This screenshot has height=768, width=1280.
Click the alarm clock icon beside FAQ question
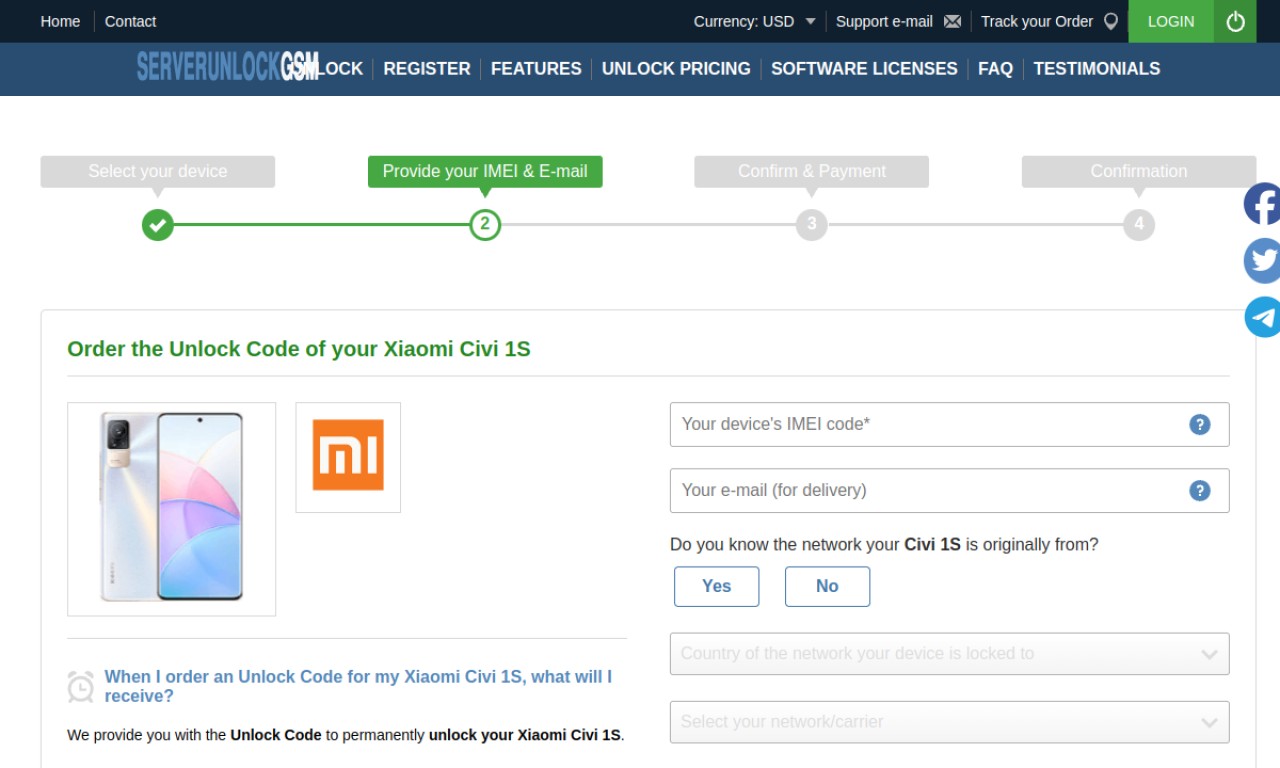click(x=81, y=686)
